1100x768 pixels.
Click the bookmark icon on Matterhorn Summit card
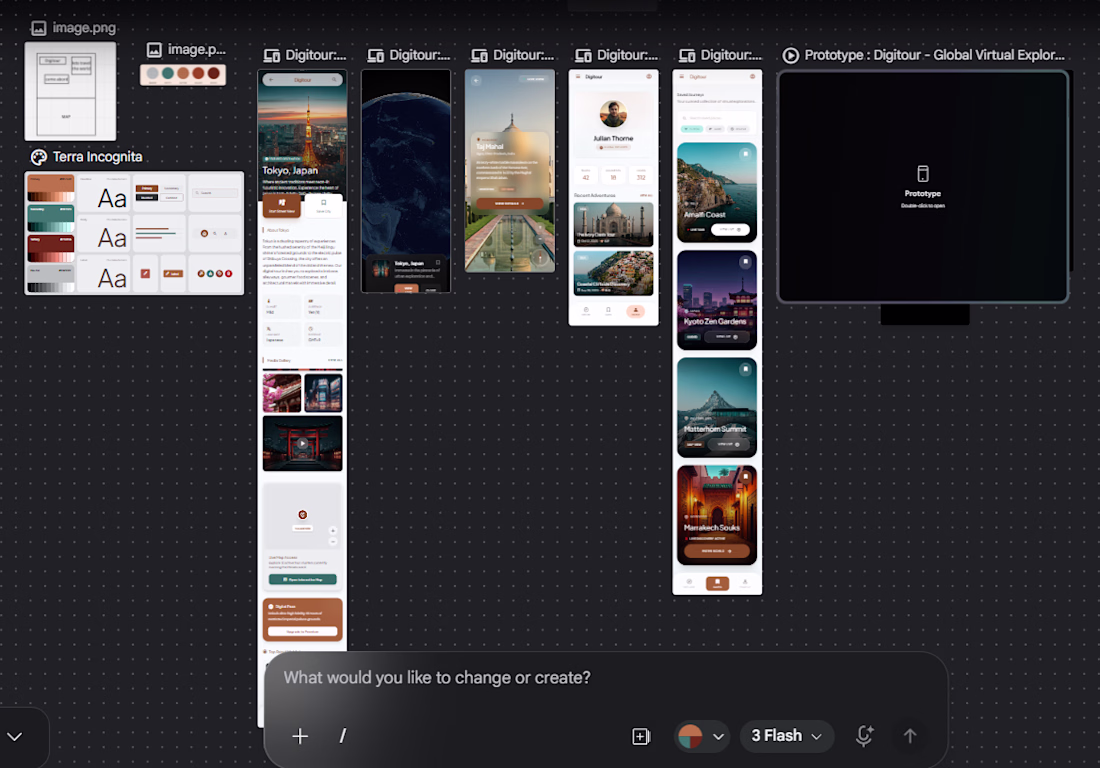point(745,369)
